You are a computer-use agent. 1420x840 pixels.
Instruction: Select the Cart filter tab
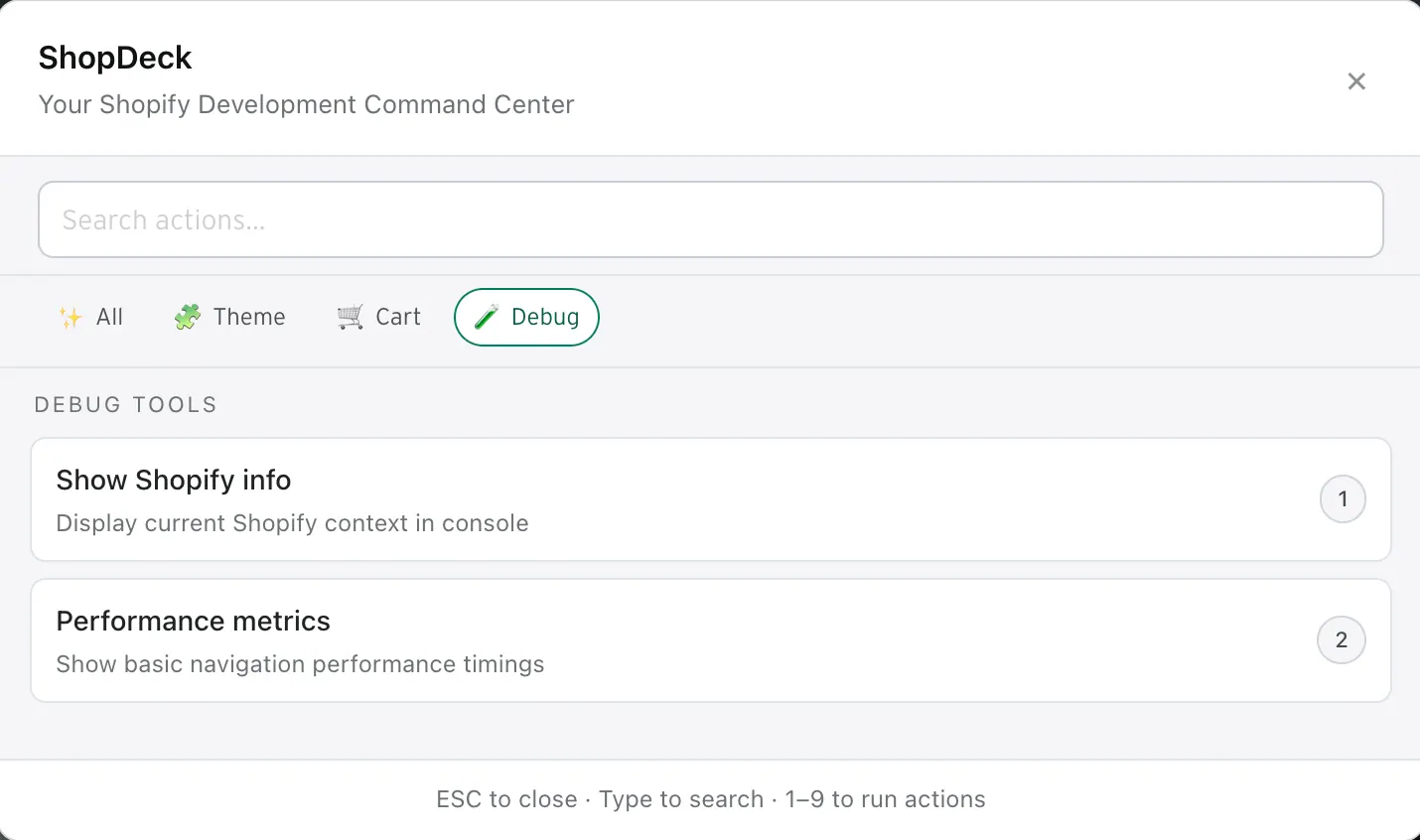(379, 317)
